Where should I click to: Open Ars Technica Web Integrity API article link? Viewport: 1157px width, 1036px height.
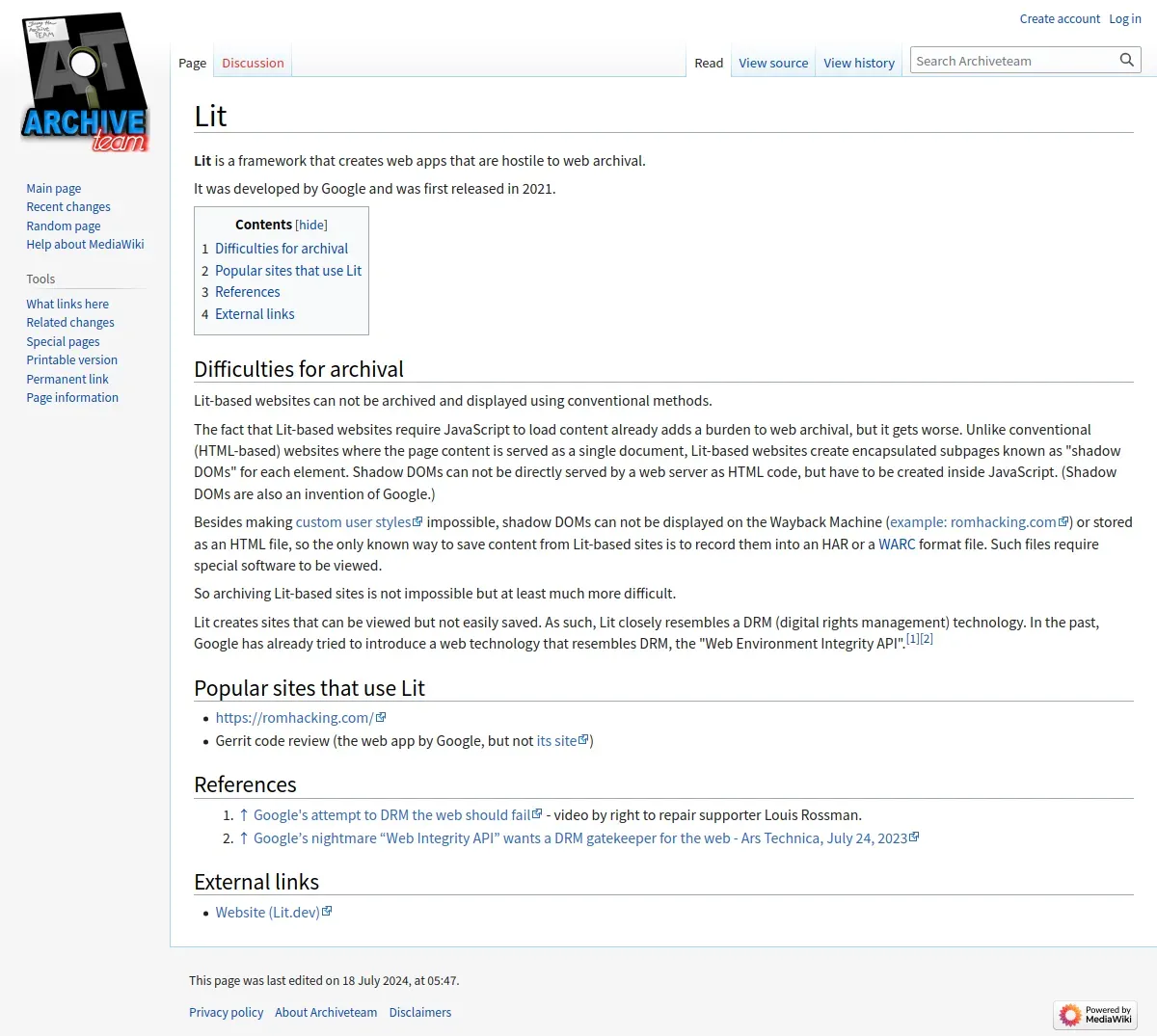(x=586, y=838)
